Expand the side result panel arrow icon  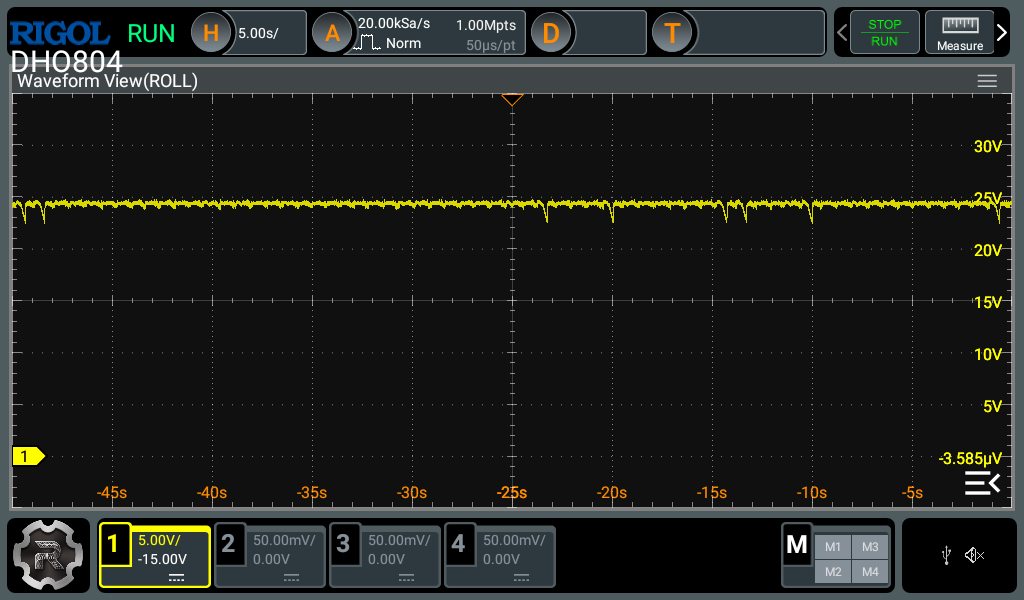coord(983,483)
